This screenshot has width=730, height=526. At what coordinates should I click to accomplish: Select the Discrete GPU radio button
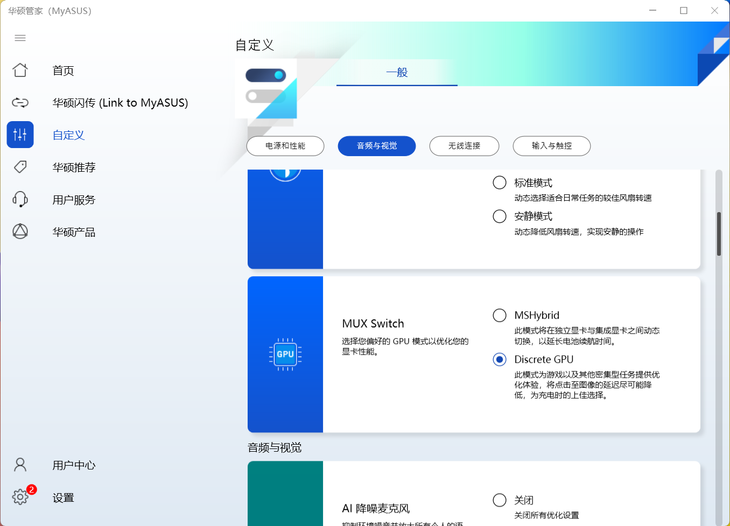click(x=500, y=359)
